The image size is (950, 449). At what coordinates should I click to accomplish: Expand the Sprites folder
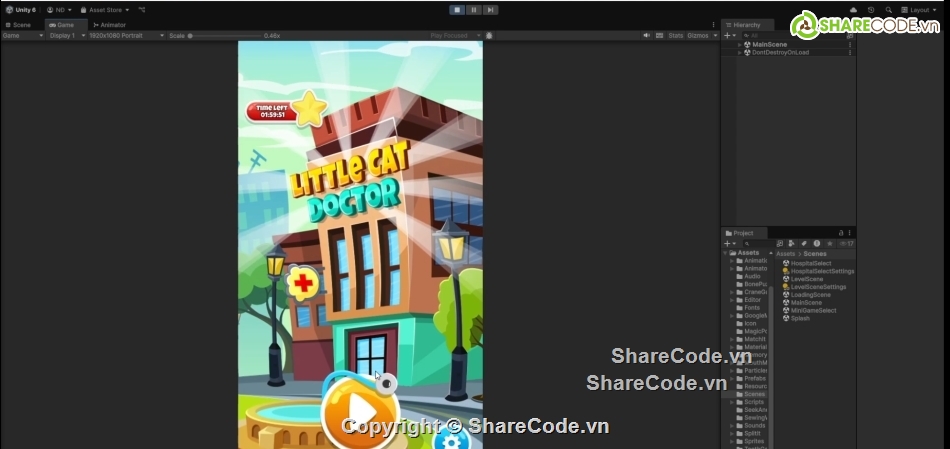[732, 442]
